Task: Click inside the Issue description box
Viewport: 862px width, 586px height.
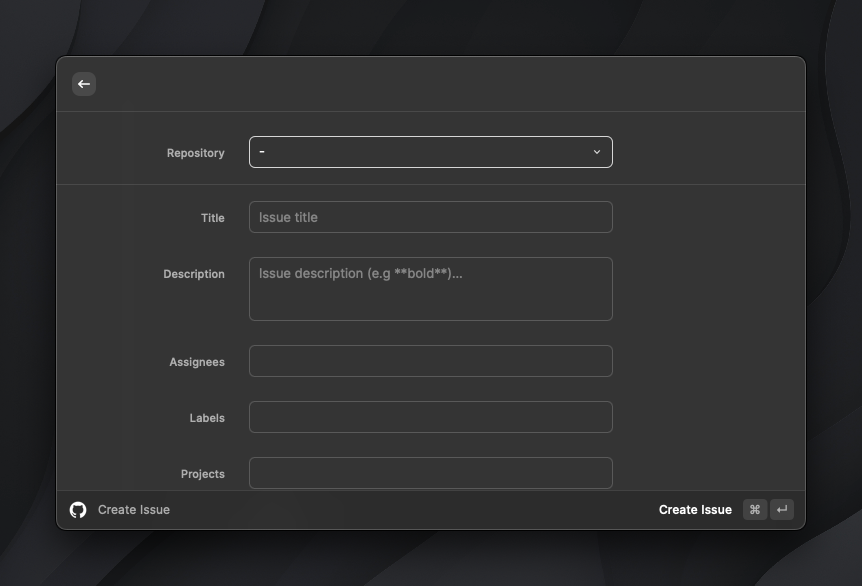Action: tap(430, 289)
